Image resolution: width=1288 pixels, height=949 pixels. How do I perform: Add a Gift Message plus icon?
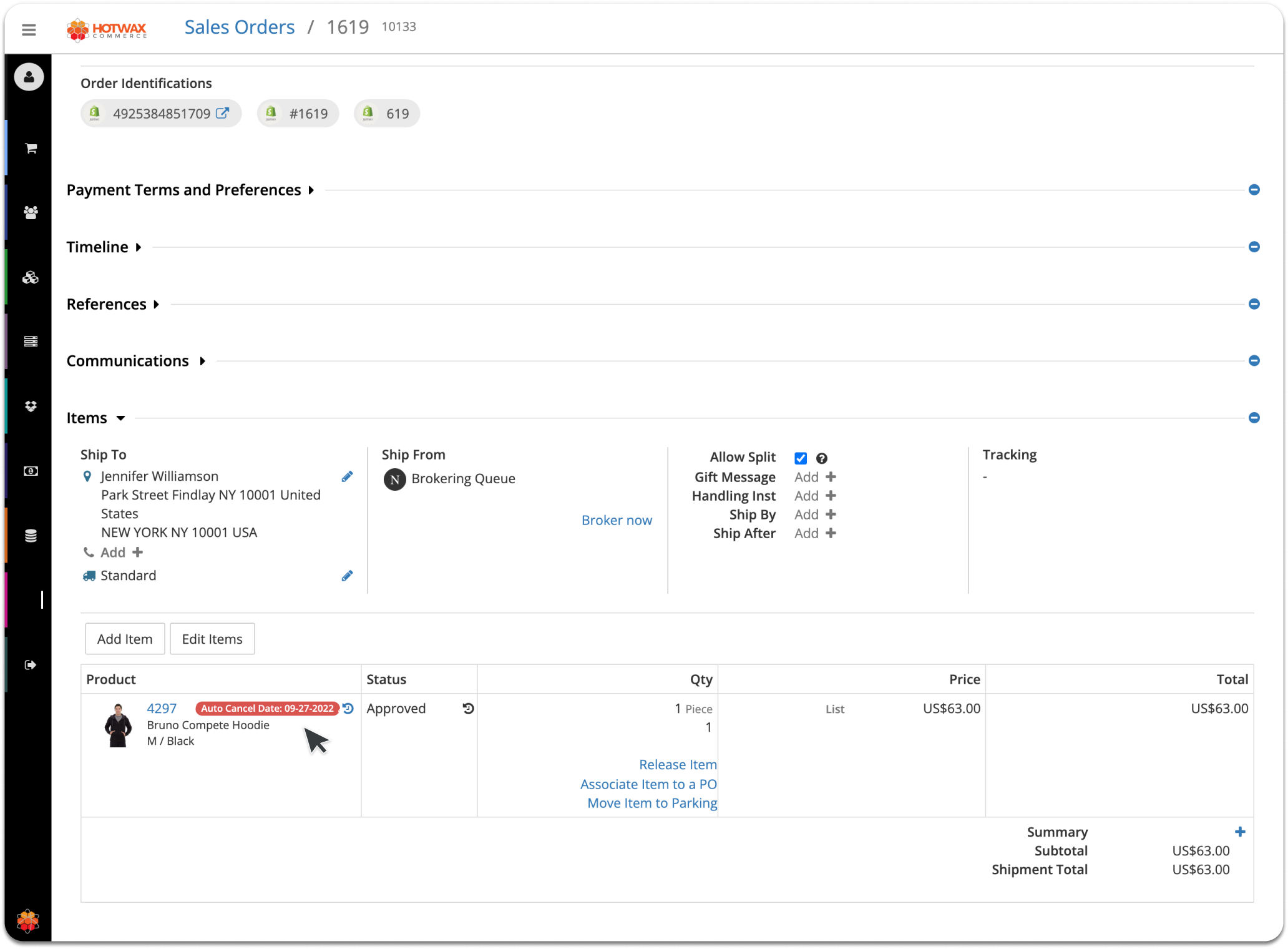pos(831,477)
